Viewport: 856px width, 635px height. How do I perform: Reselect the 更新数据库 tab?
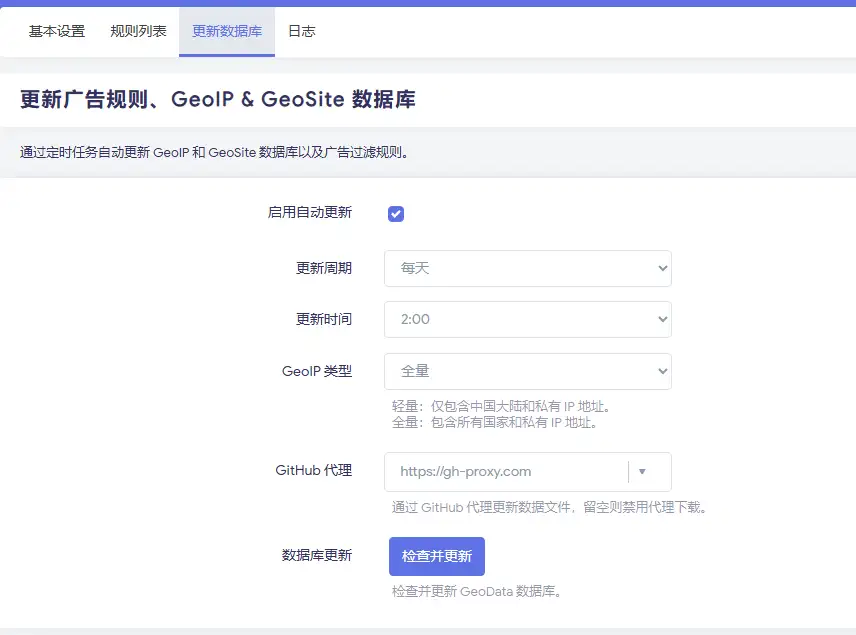[225, 31]
